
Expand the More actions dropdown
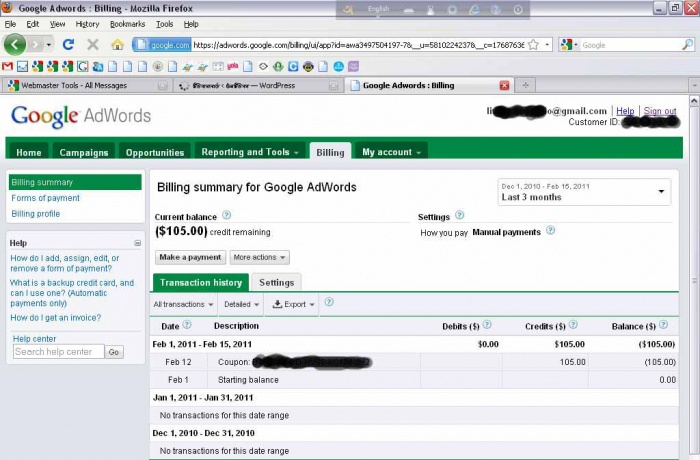(259, 257)
